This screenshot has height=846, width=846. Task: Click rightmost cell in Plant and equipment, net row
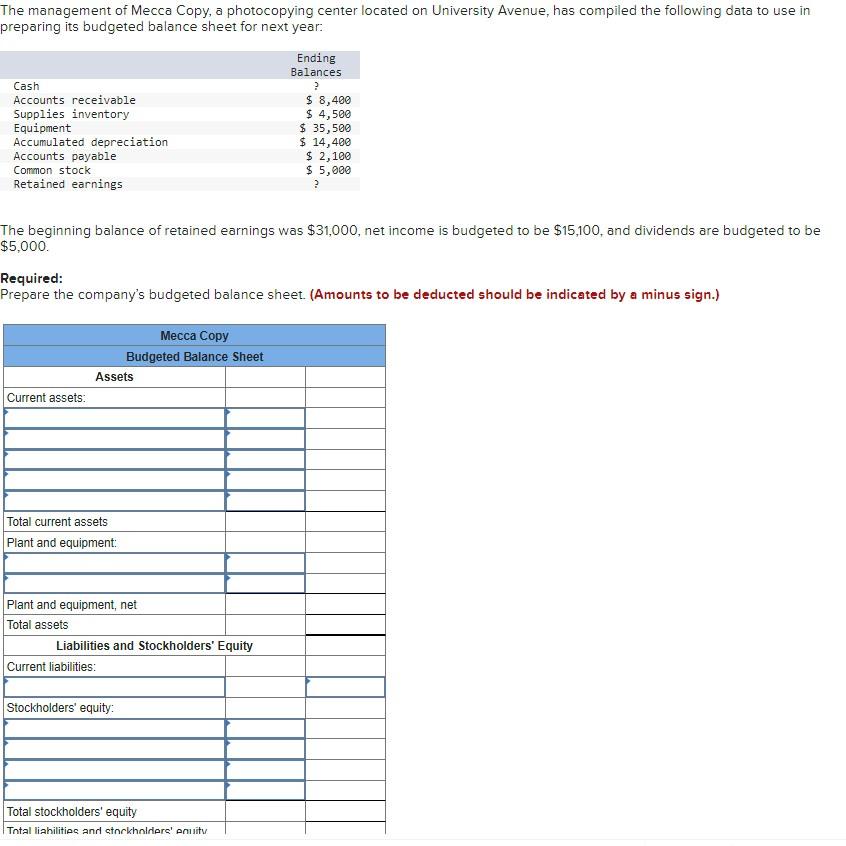345,604
